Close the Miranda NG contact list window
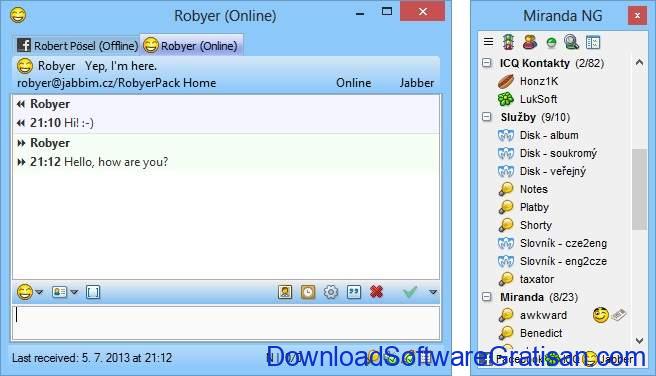Viewport: 656px width, 376px height. coord(637,15)
